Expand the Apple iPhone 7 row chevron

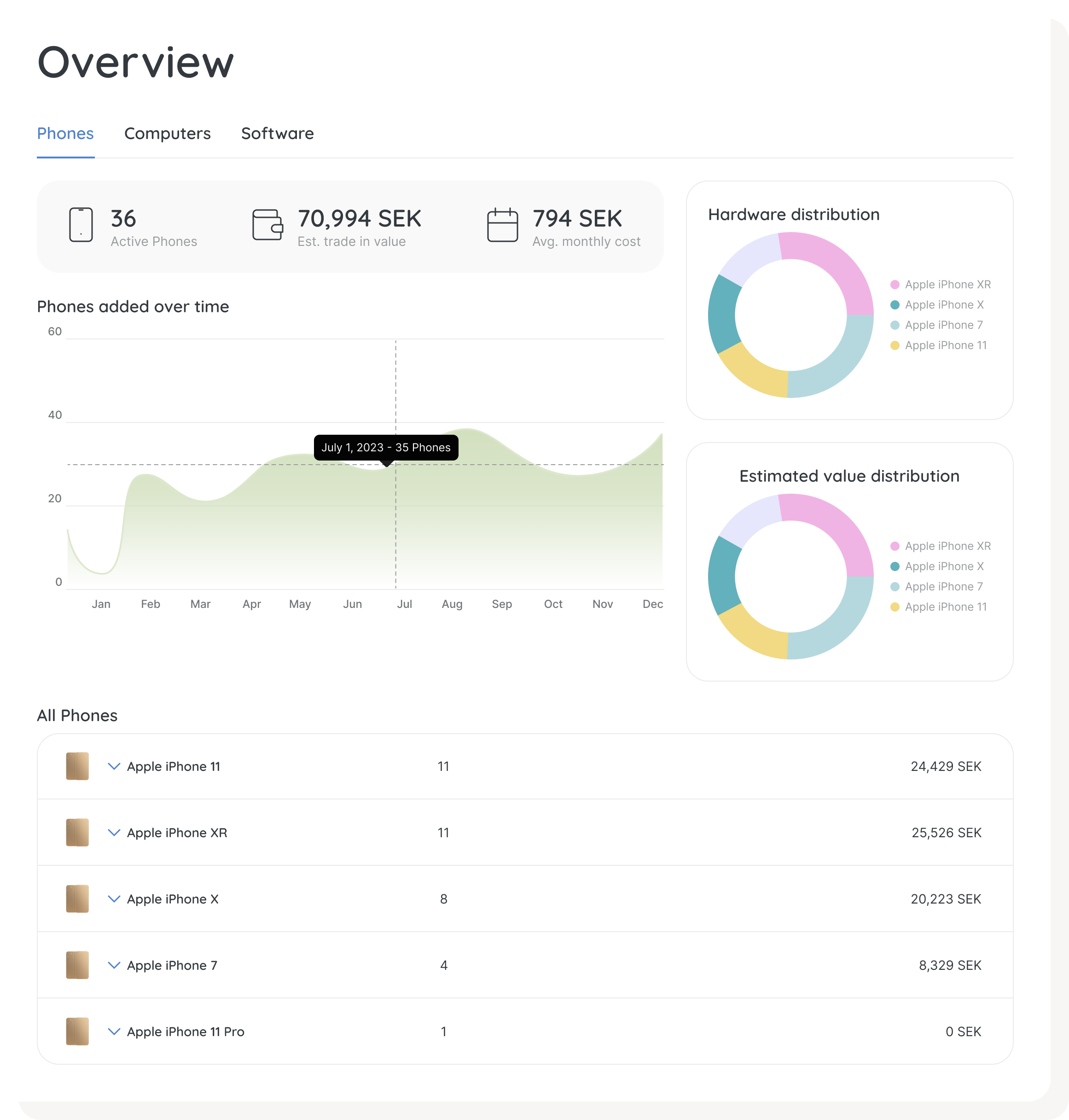coord(114,965)
